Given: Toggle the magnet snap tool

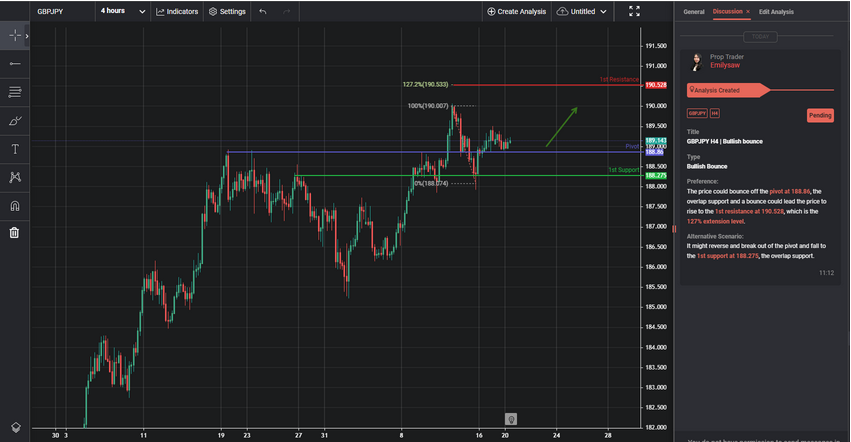Looking at the screenshot, I should (x=15, y=206).
